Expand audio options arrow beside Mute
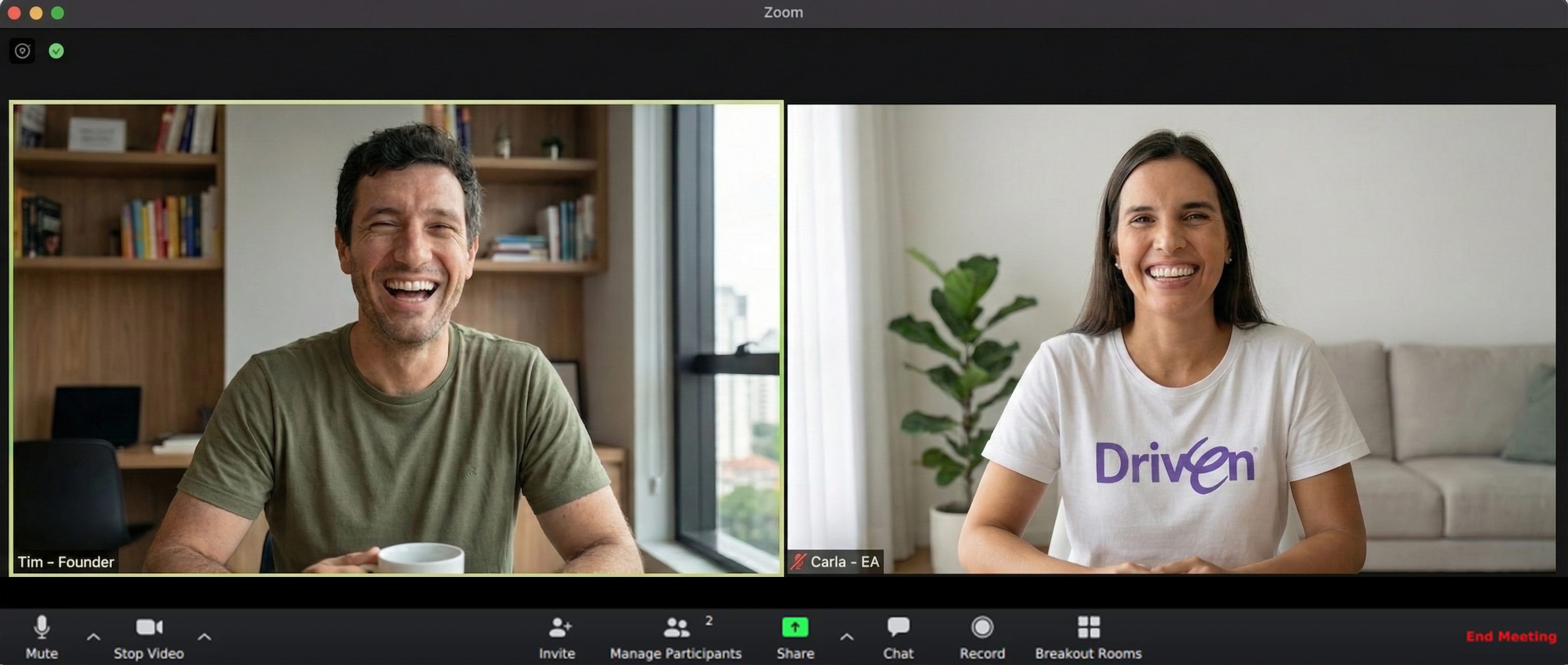Screen dimensions: 1568x665 (93, 637)
